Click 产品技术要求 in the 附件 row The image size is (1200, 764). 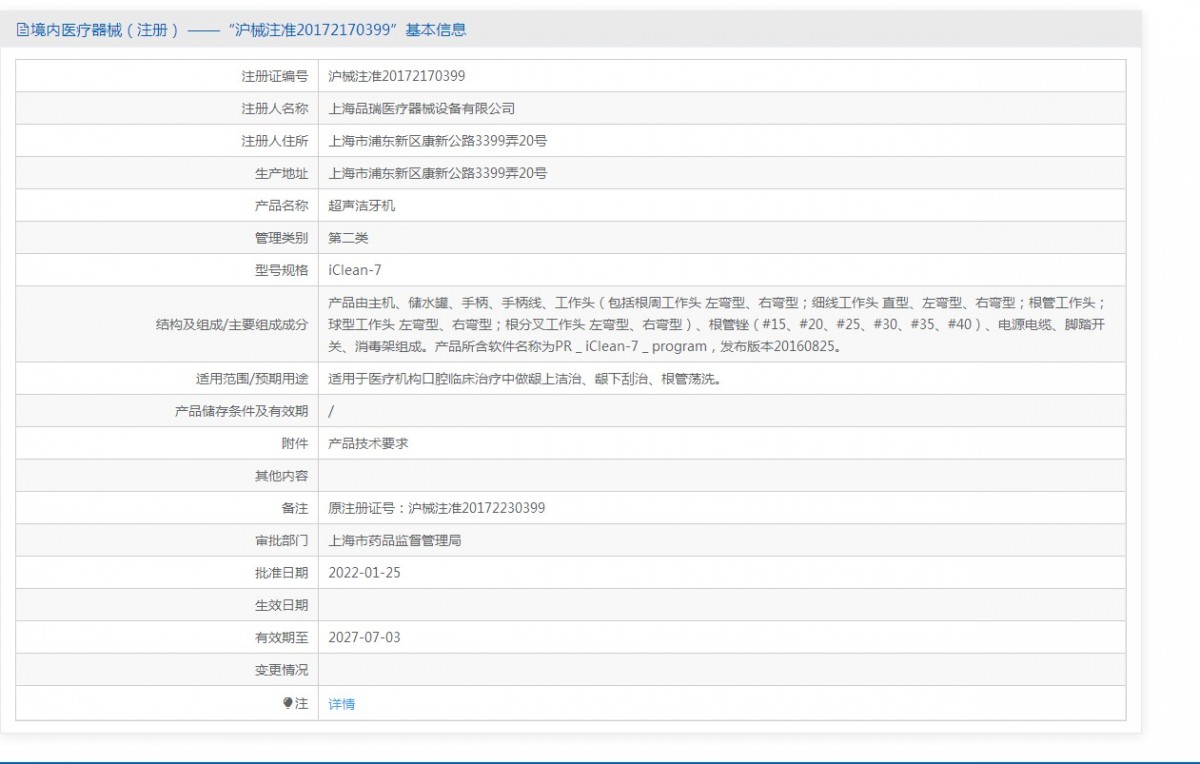click(368, 443)
